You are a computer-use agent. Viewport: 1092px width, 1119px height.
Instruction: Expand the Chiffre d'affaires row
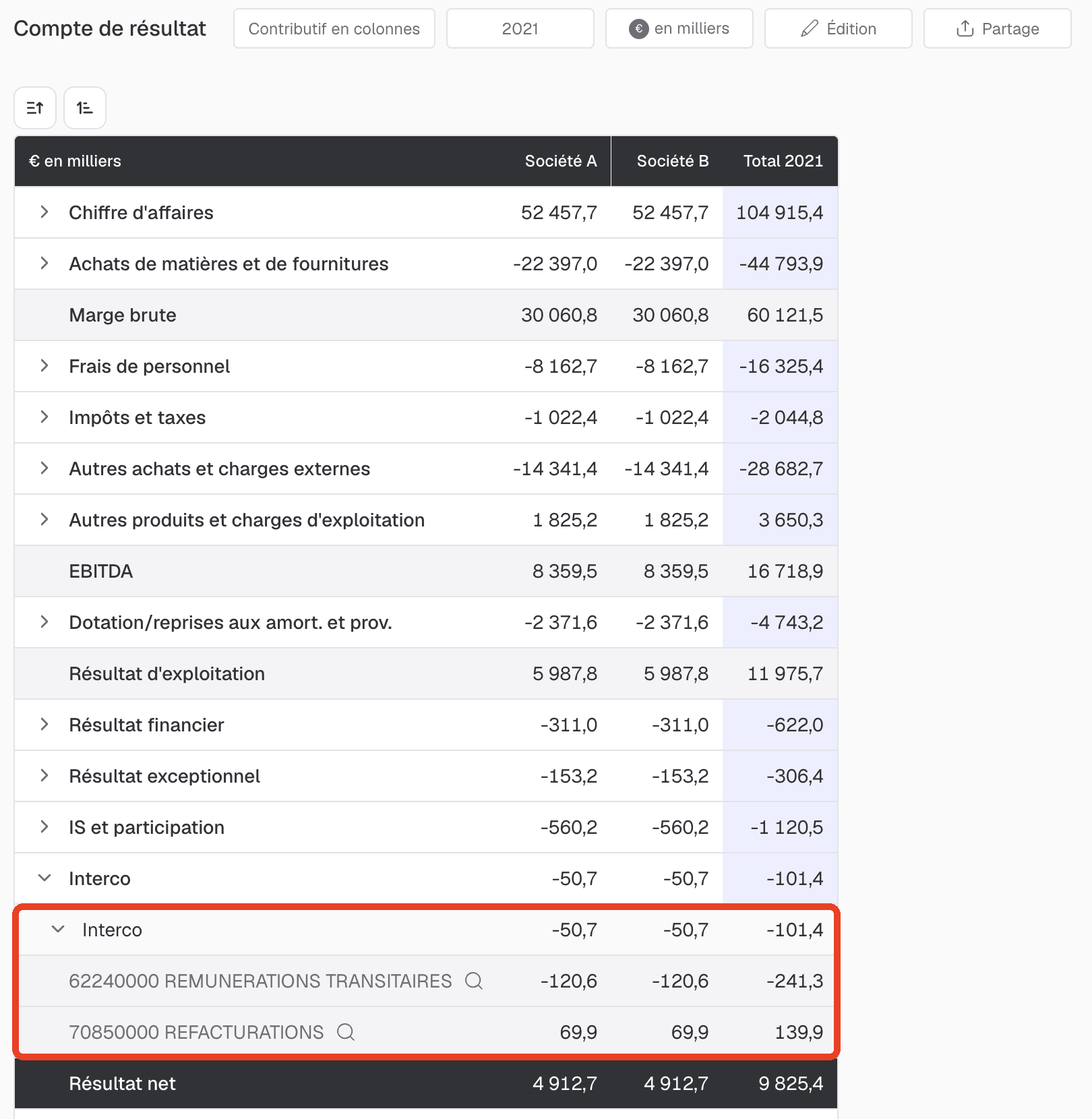point(44,212)
